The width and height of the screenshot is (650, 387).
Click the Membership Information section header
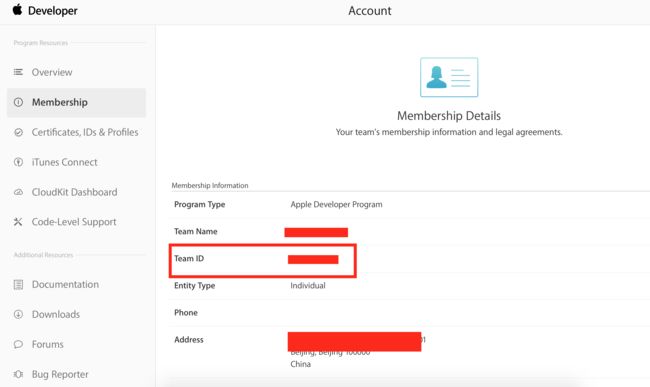point(210,185)
